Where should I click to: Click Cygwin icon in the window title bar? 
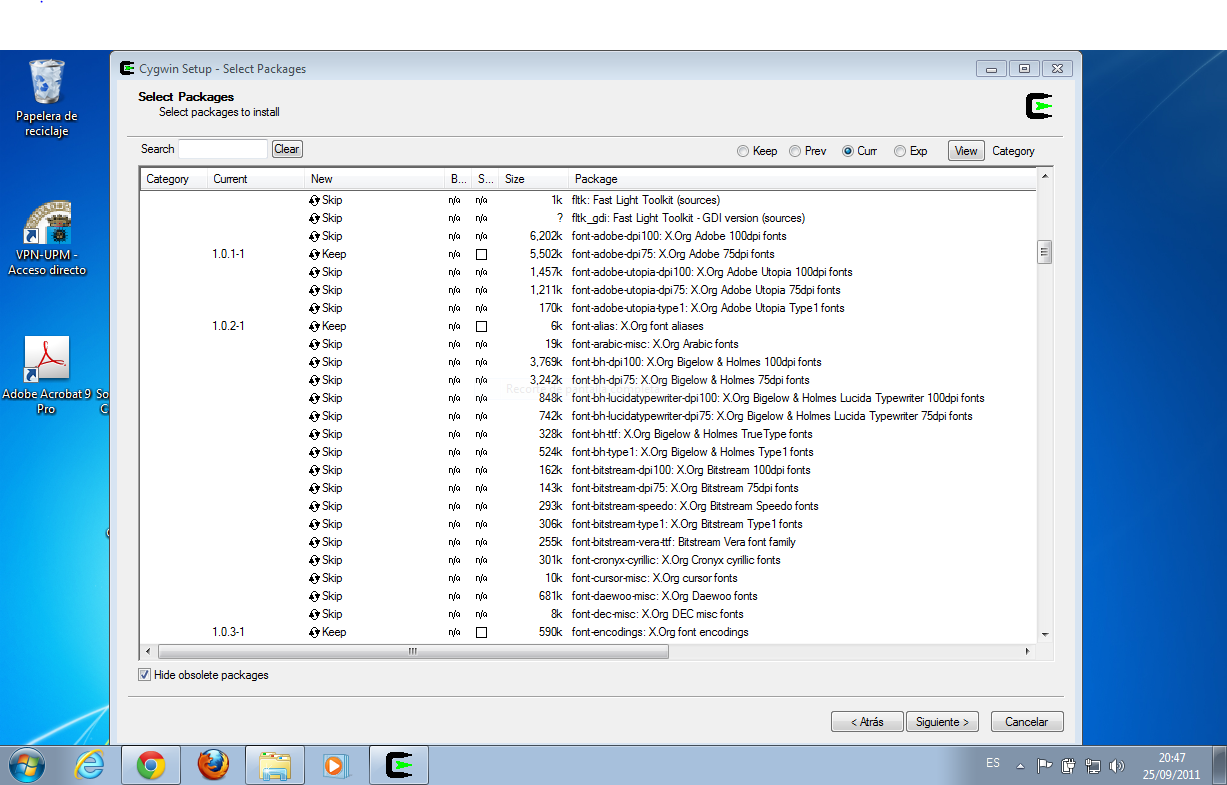(127, 69)
